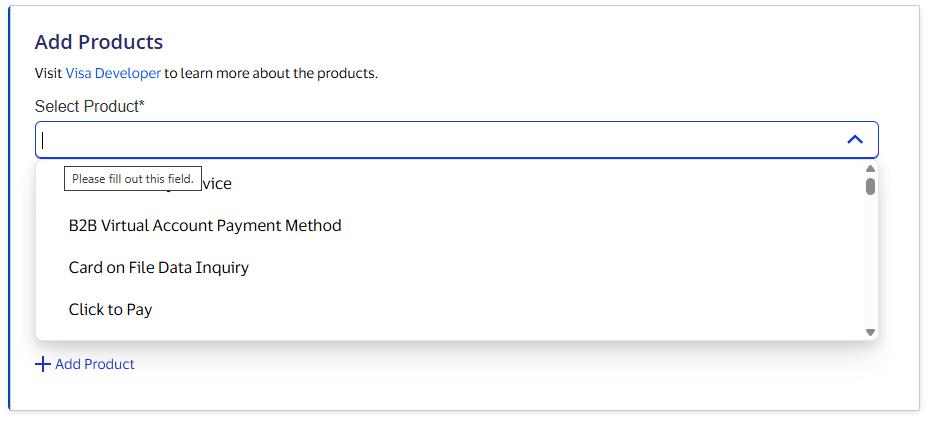Select Card on File Data Inquiry option
The image size is (940, 426).
click(159, 268)
